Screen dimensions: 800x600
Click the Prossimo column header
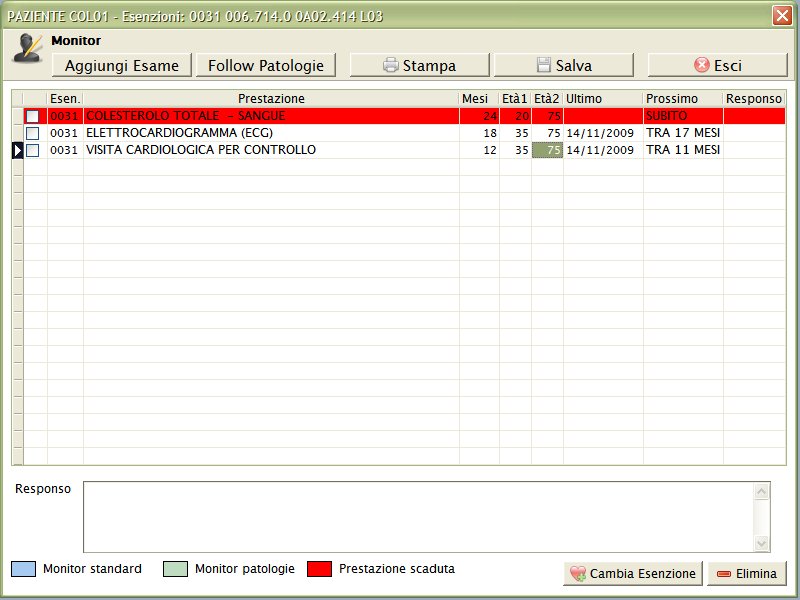[x=683, y=99]
